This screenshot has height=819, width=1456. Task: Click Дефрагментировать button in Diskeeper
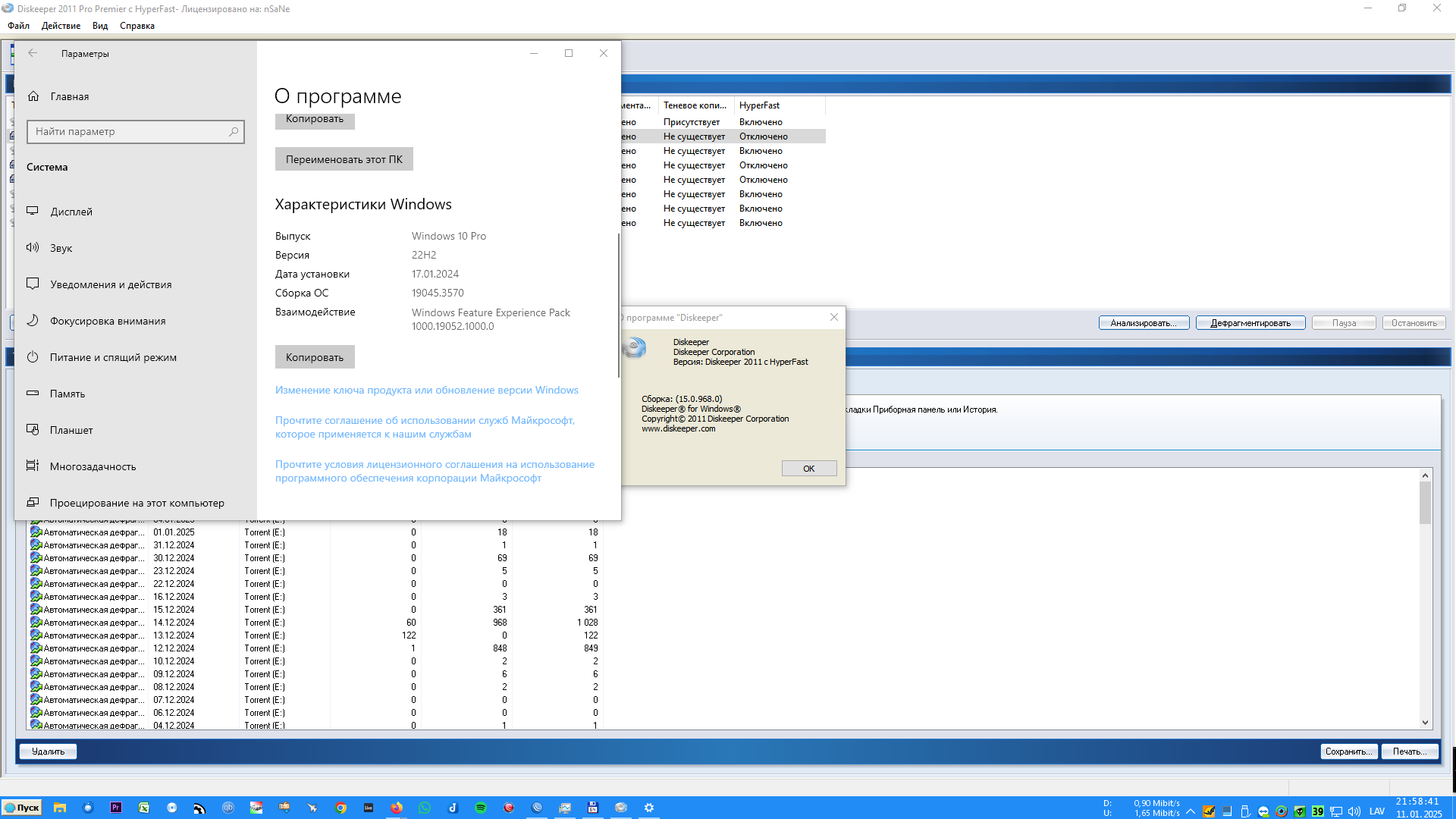click(1250, 323)
